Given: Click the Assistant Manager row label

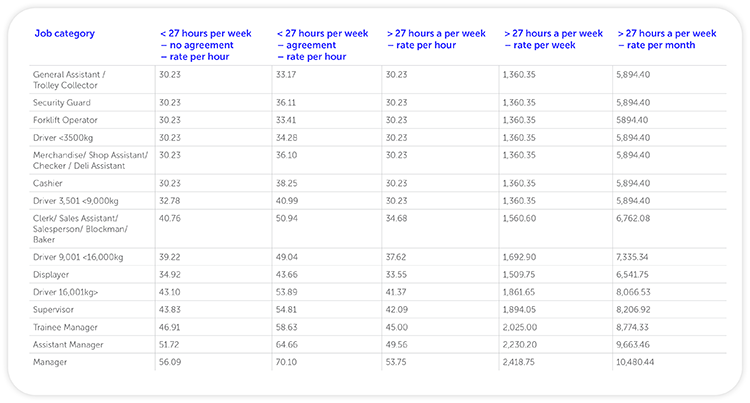Looking at the screenshot, I should [71, 344].
